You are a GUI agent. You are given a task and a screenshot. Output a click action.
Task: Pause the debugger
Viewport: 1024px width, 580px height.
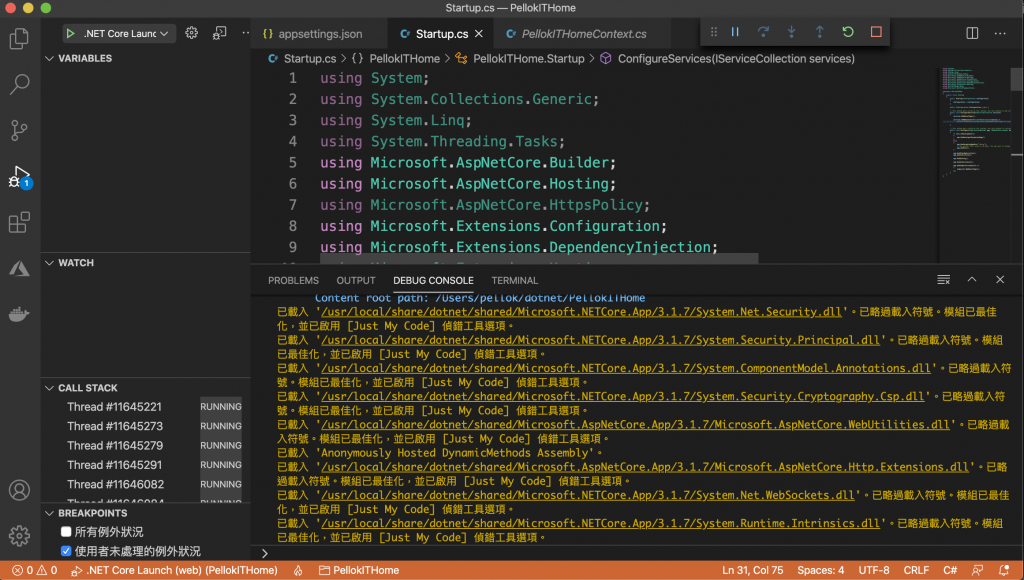pos(735,32)
